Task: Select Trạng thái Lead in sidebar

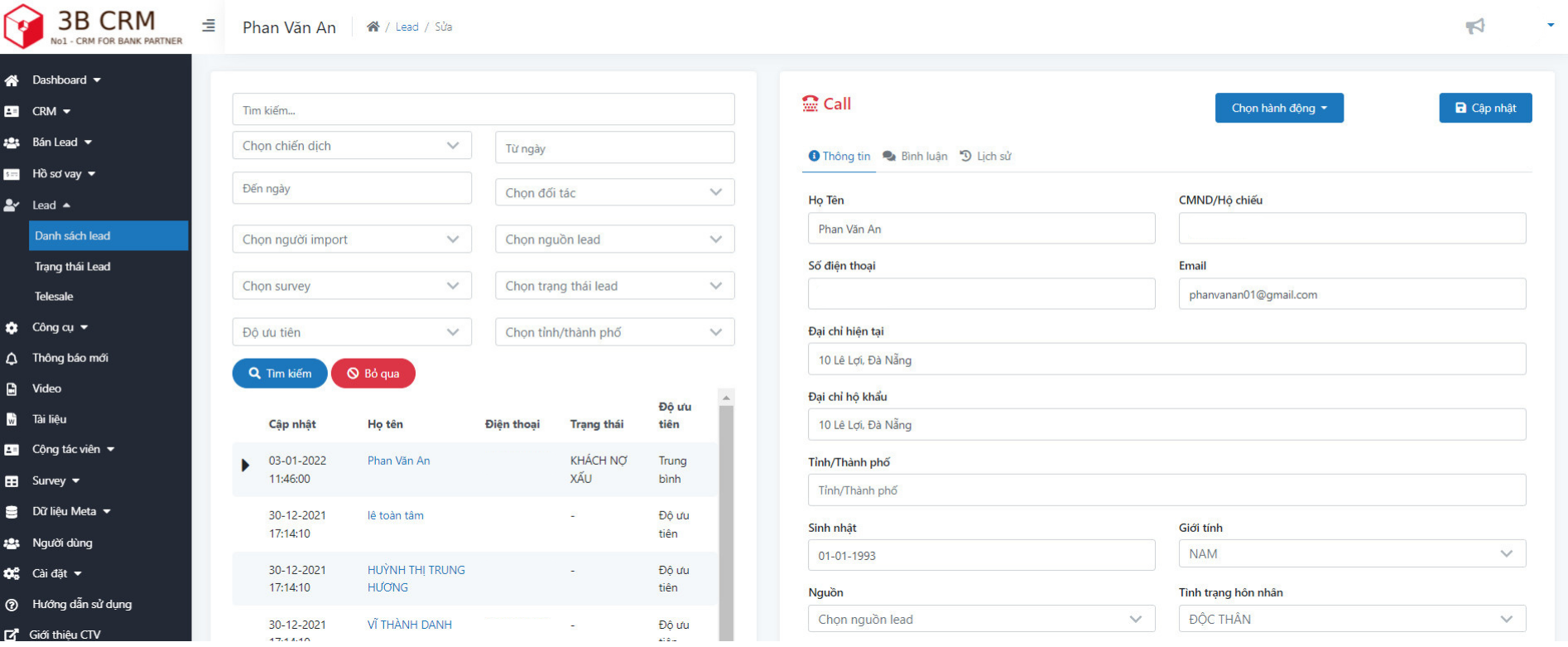Action: (x=73, y=267)
